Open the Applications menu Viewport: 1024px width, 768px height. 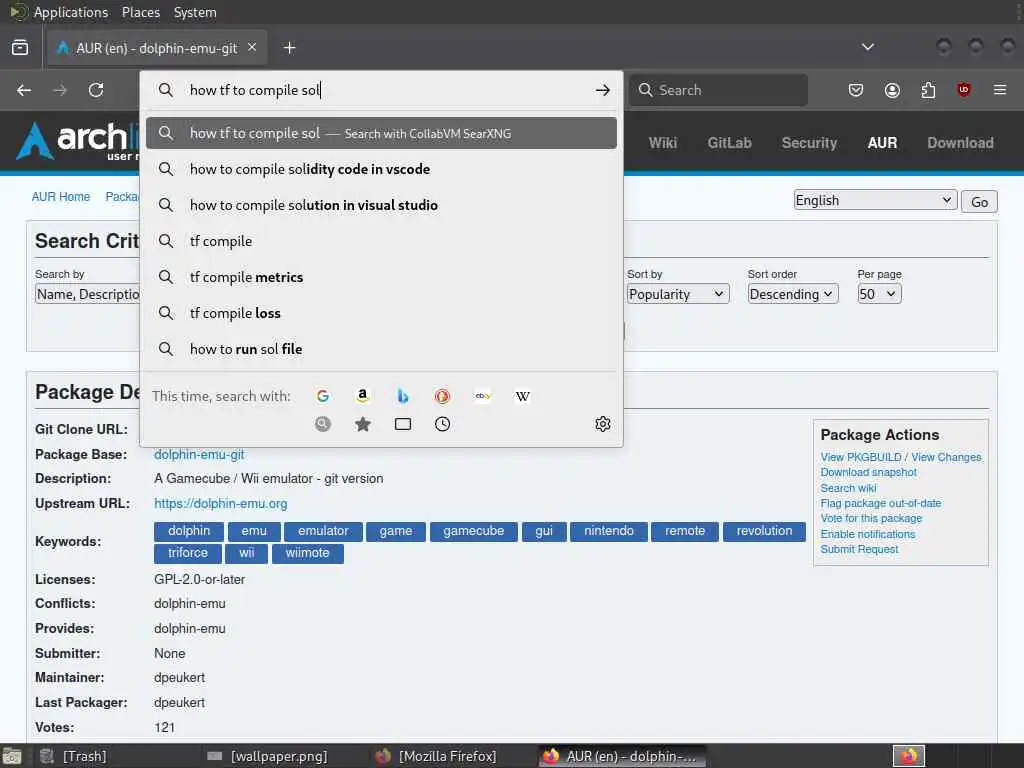click(x=71, y=12)
